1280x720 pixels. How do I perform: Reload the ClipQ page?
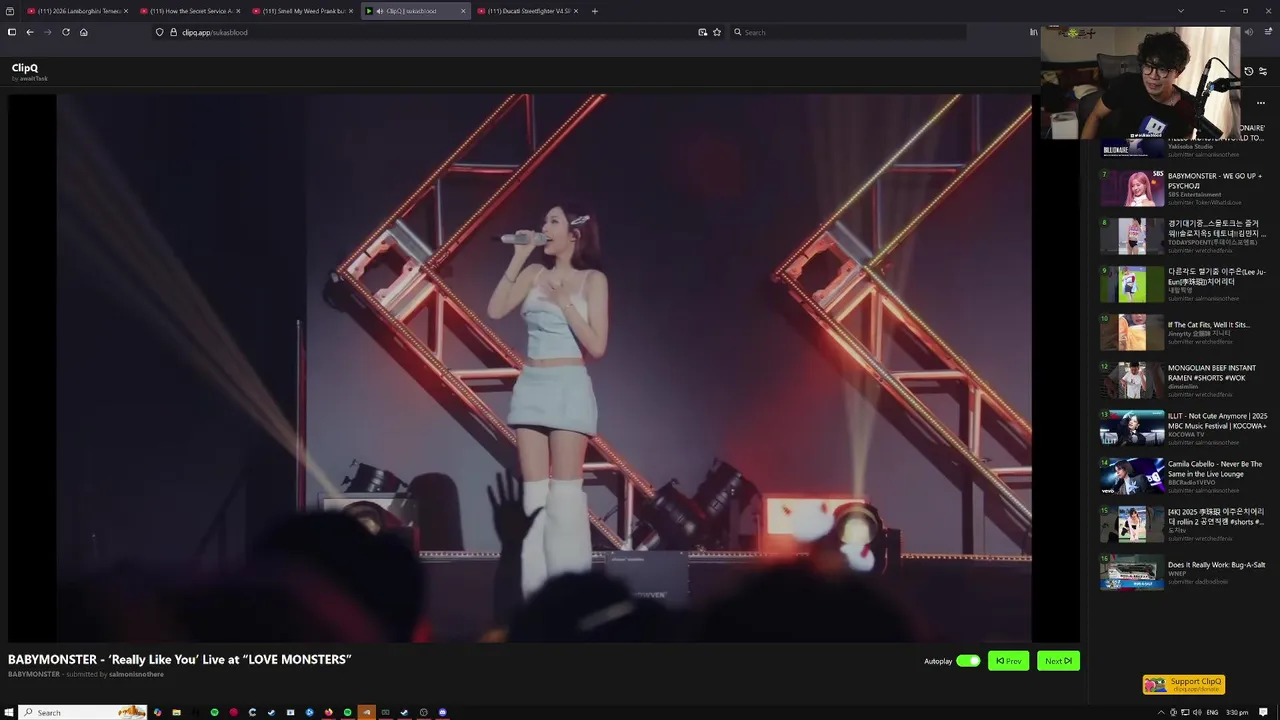pos(66,32)
